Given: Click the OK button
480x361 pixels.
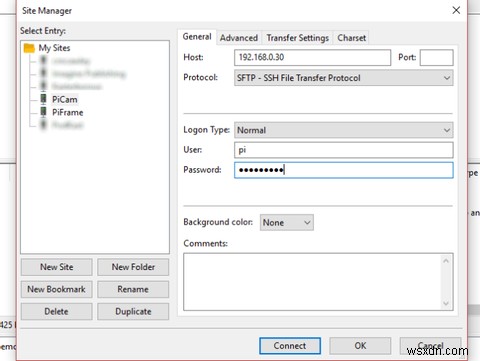Looking at the screenshot, I should (x=360, y=346).
